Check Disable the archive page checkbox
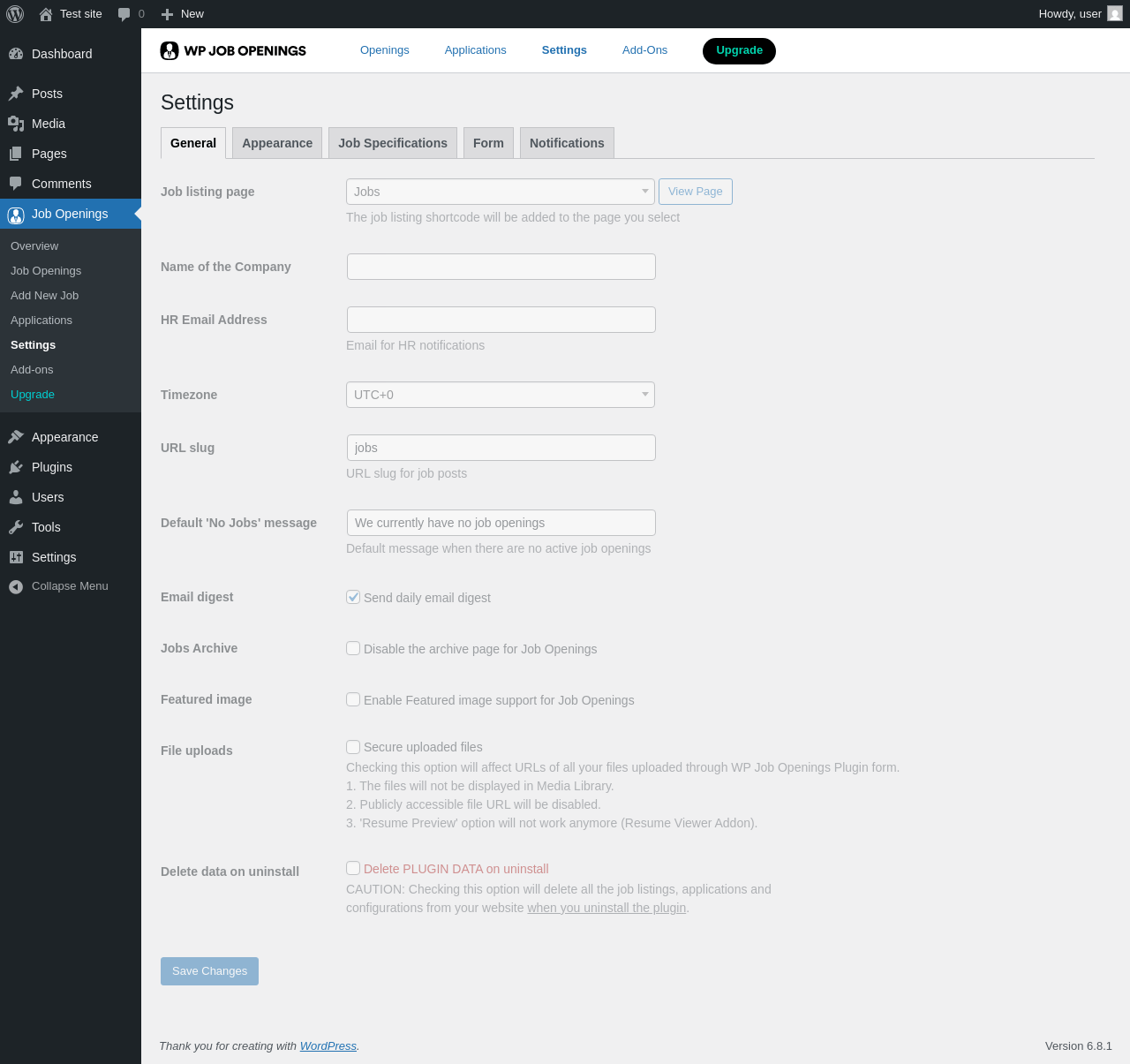 pyautogui.click(x=353, y=648)
